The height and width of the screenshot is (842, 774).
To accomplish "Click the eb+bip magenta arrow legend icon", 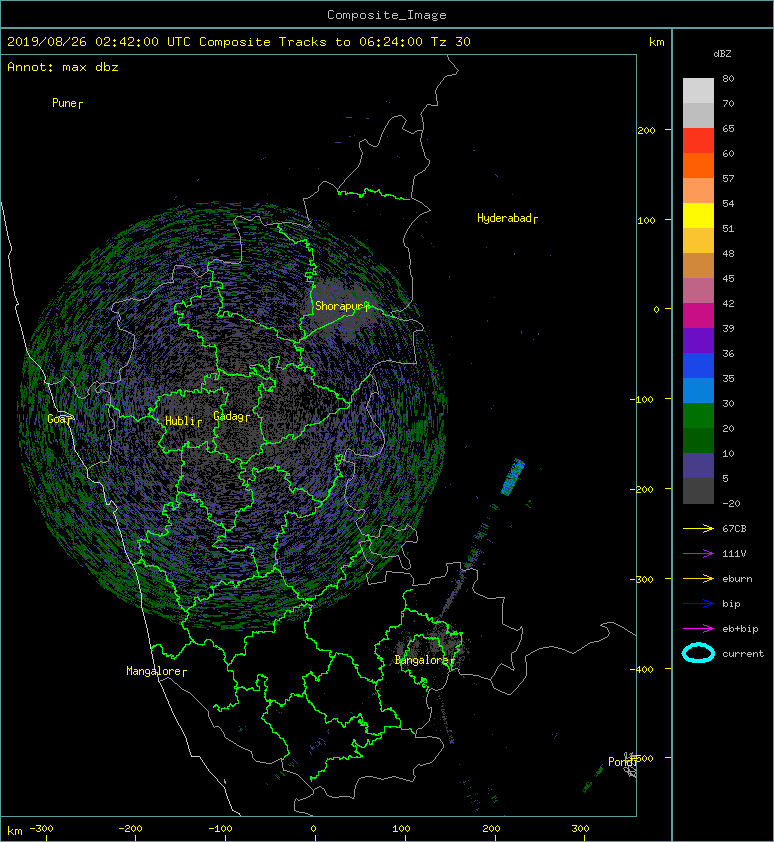I will point(698,629).
